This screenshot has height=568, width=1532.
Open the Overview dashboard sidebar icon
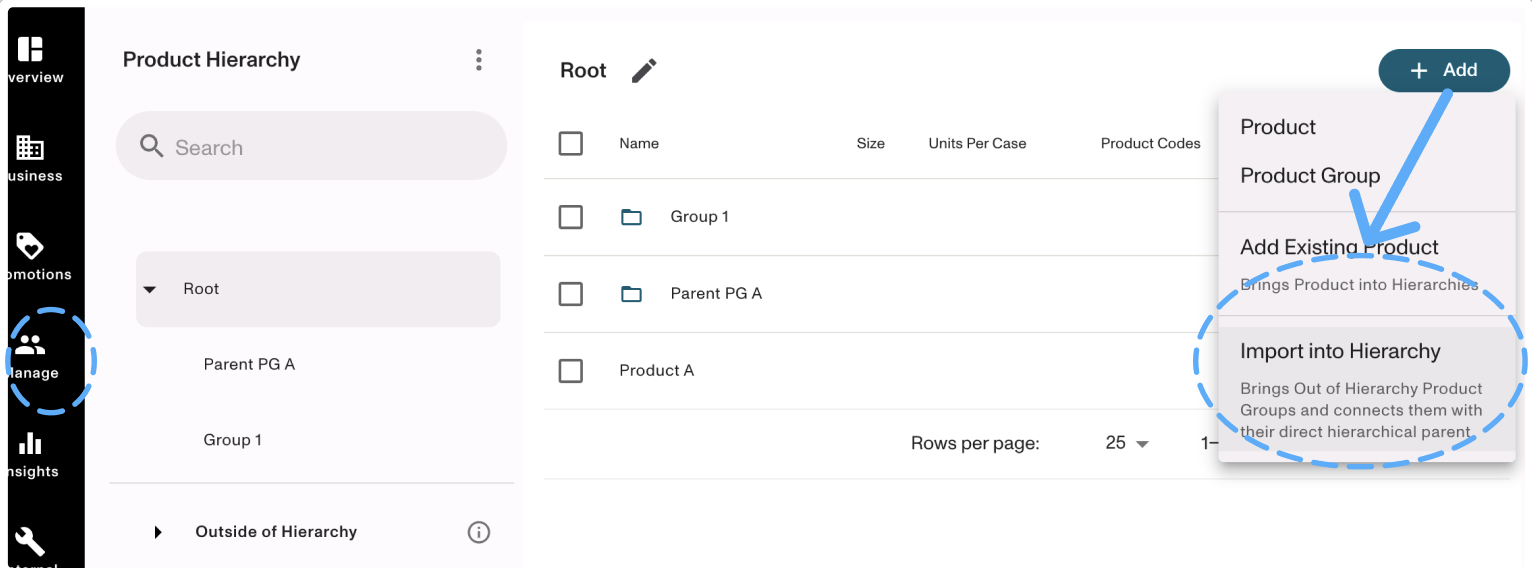tap(31, 49)
